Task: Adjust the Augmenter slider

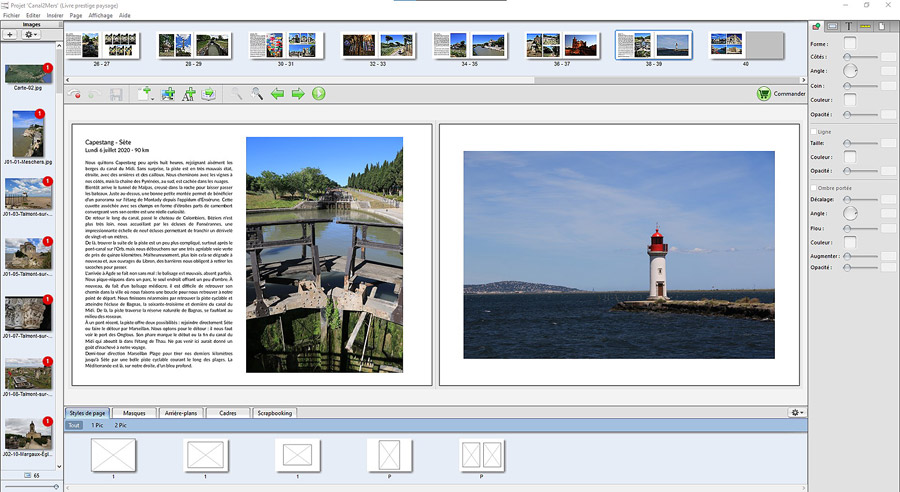Action: tap(860, 256)
